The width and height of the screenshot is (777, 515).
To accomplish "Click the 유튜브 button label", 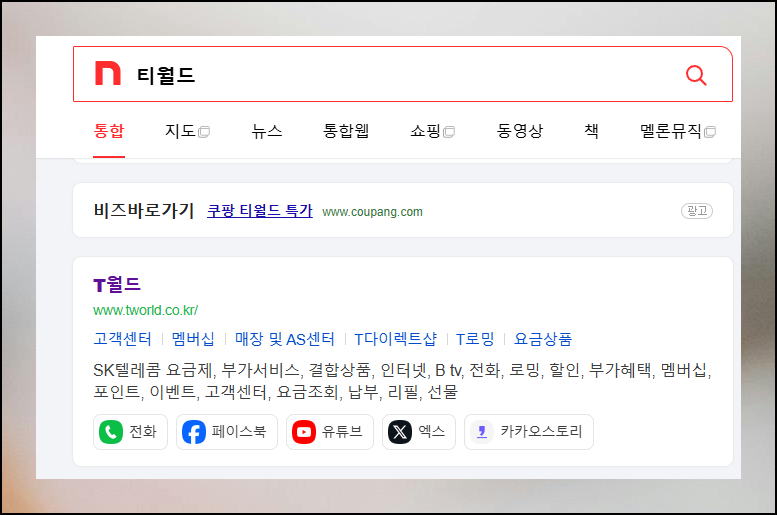I will (x=342, y=431).
